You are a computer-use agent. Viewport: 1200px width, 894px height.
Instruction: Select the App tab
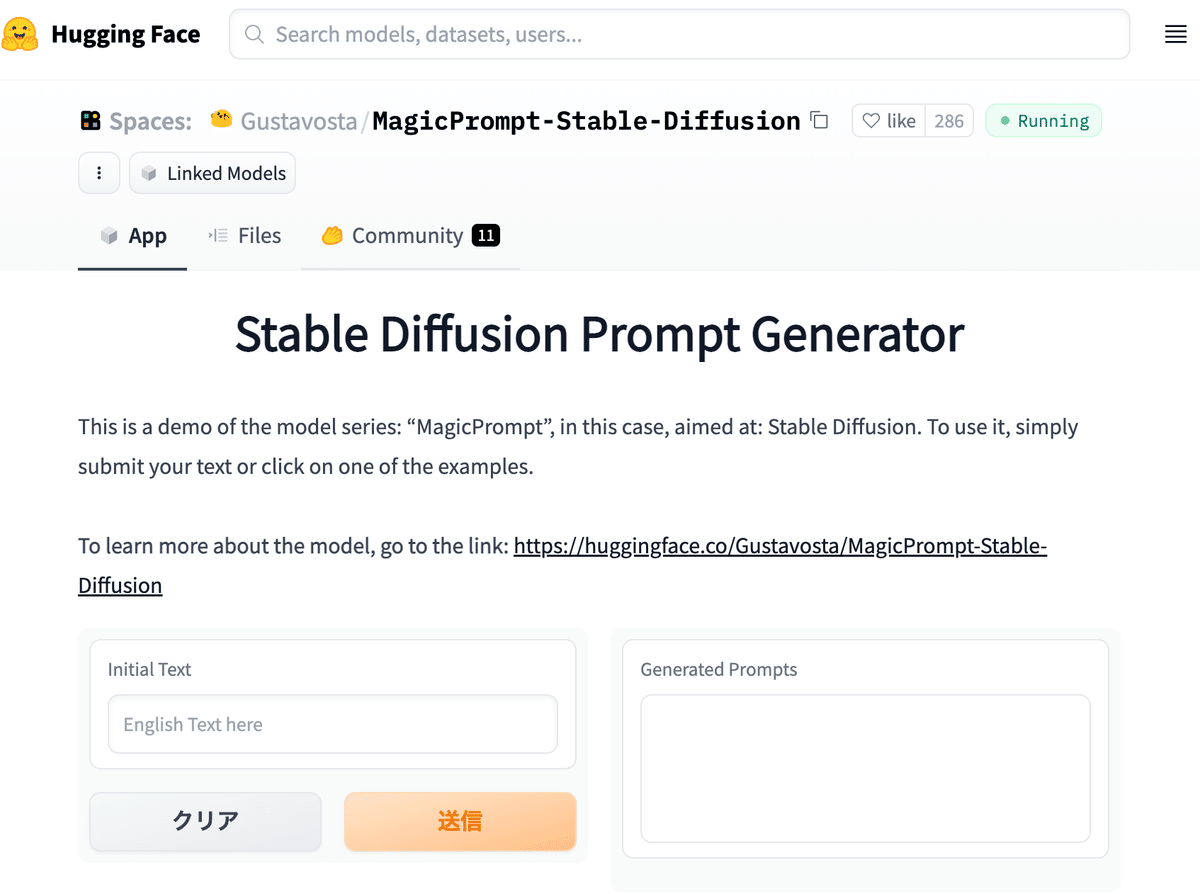point(132,235)
